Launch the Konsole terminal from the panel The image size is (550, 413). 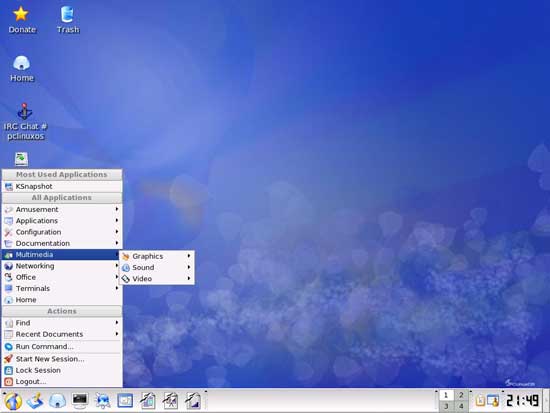coord(80,401)
